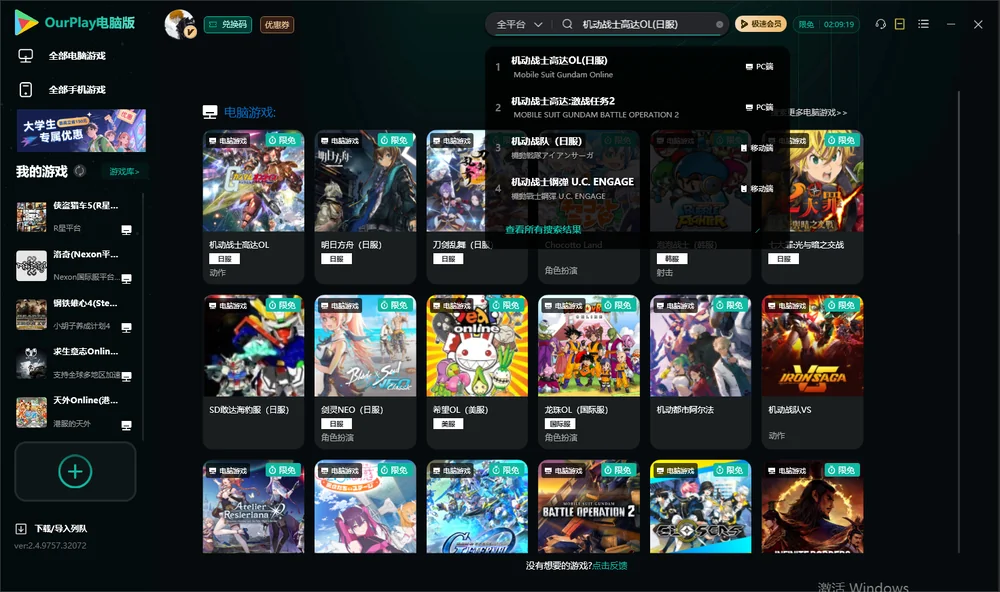
Task: Open 游戏库 game library link
Action: tap(124, 172)
